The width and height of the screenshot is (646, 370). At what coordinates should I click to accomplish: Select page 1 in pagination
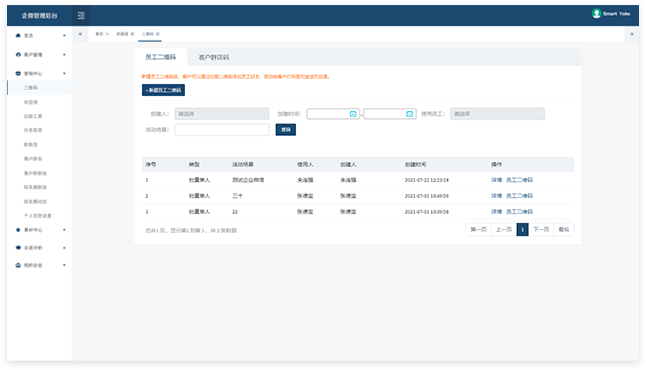(522, 229)
